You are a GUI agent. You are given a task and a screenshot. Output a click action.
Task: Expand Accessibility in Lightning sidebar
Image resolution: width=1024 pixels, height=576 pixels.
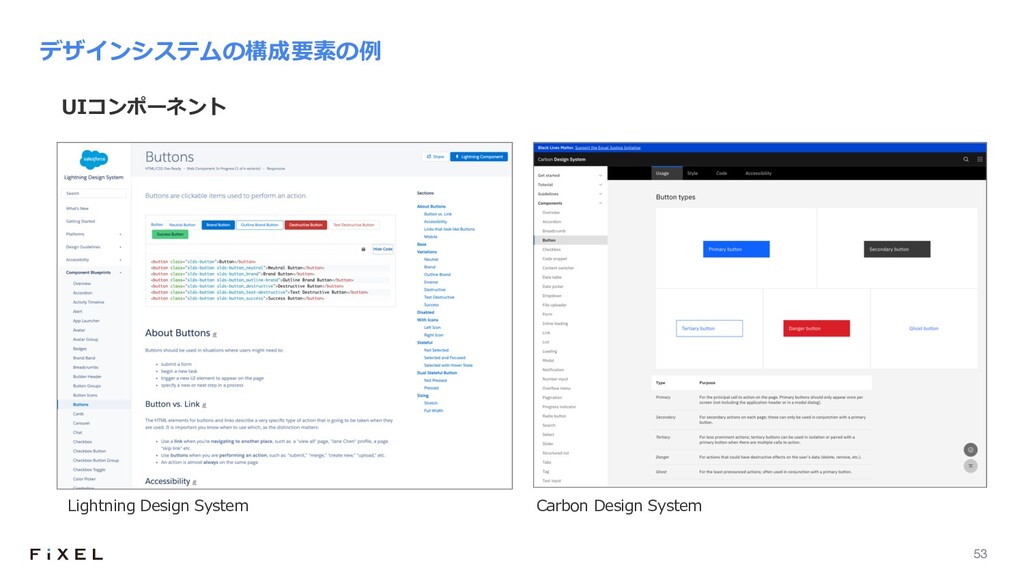120,260
